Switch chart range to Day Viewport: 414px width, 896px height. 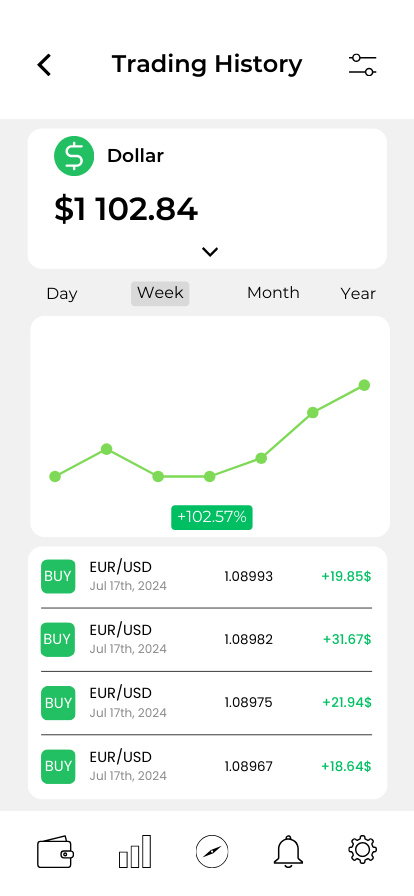click(x=62, y=294)
